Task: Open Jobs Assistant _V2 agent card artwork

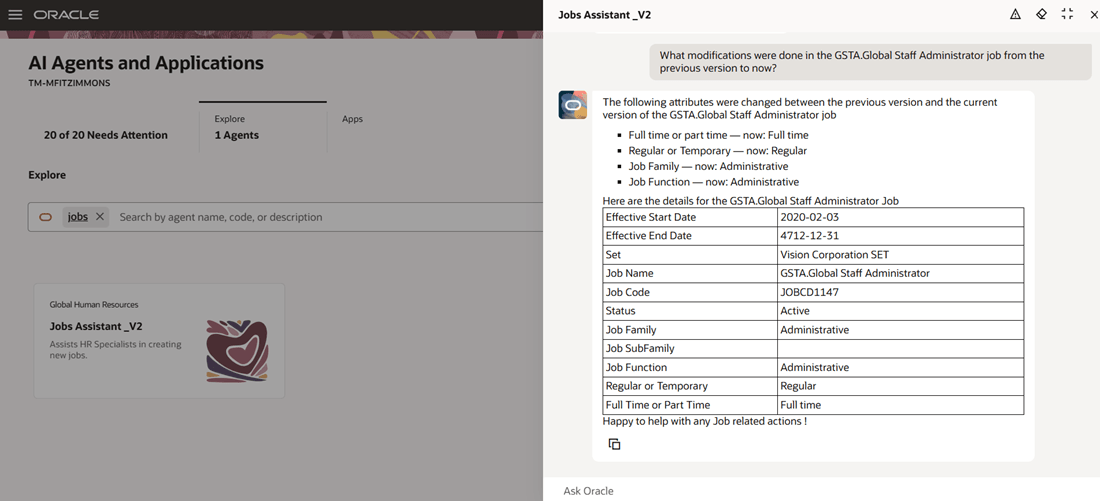Action: click(x=237, y=351)
